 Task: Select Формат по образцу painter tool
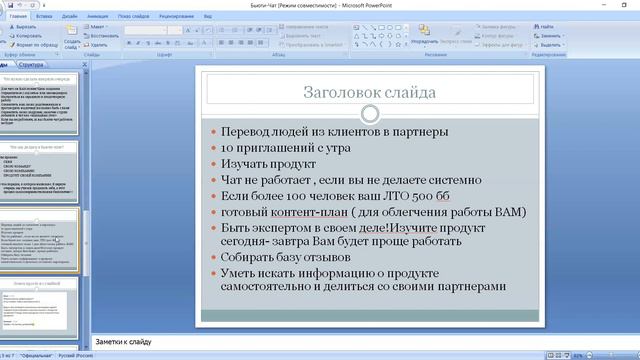tap(33, 45)
